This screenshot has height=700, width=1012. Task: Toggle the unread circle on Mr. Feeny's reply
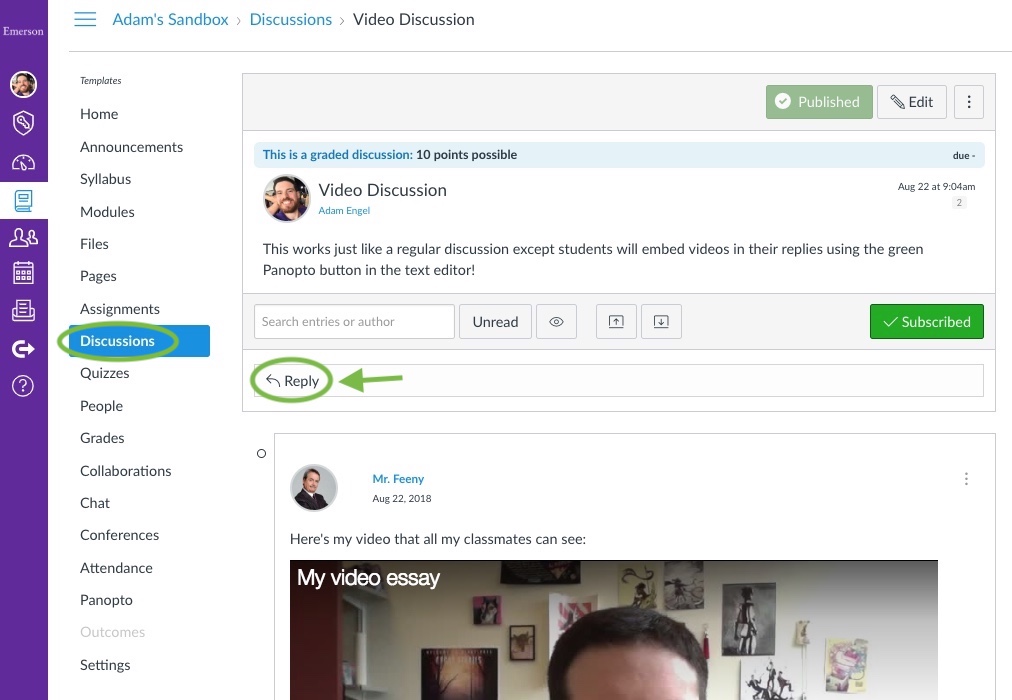[261, 454]
